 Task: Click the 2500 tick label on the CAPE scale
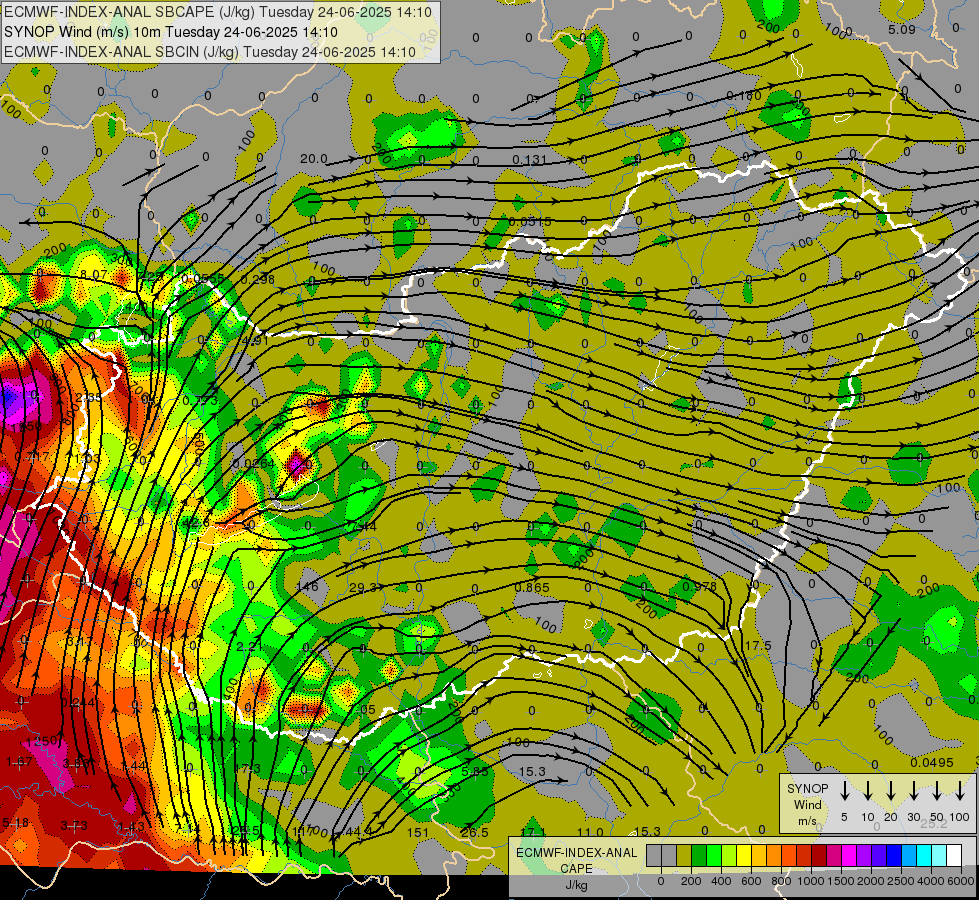pyautogui.click(x=901, y=881)
